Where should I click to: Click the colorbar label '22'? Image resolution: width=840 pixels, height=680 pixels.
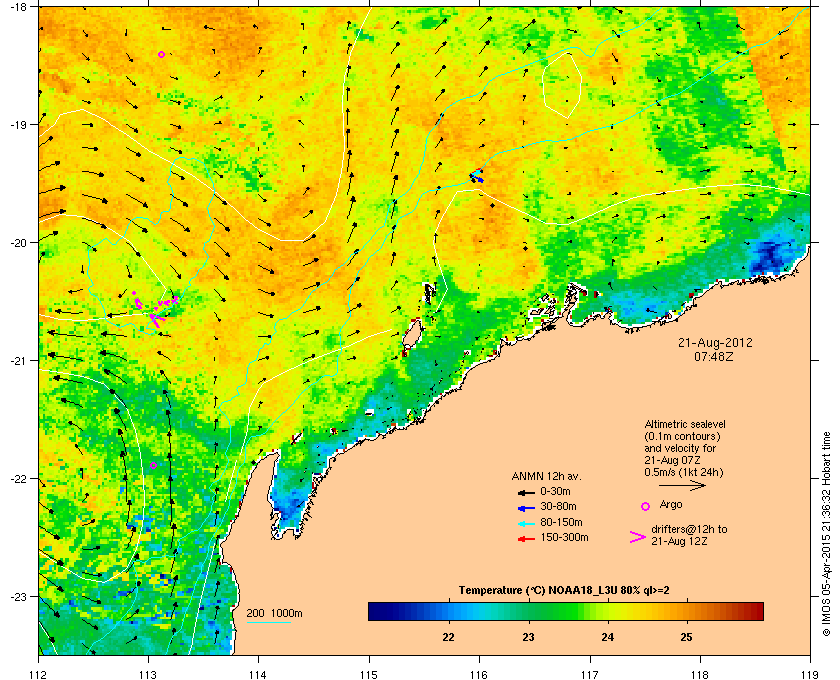[448, 638]
